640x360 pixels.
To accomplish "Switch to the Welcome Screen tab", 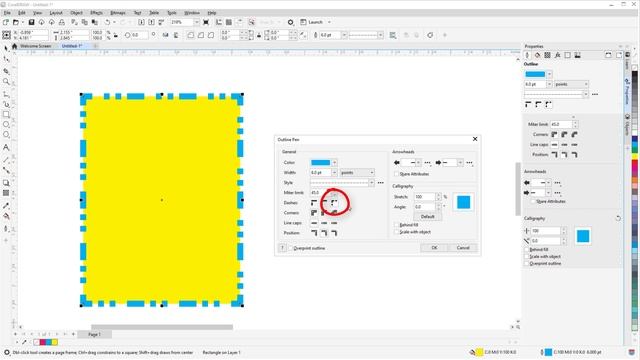I will tap(36, 46).
